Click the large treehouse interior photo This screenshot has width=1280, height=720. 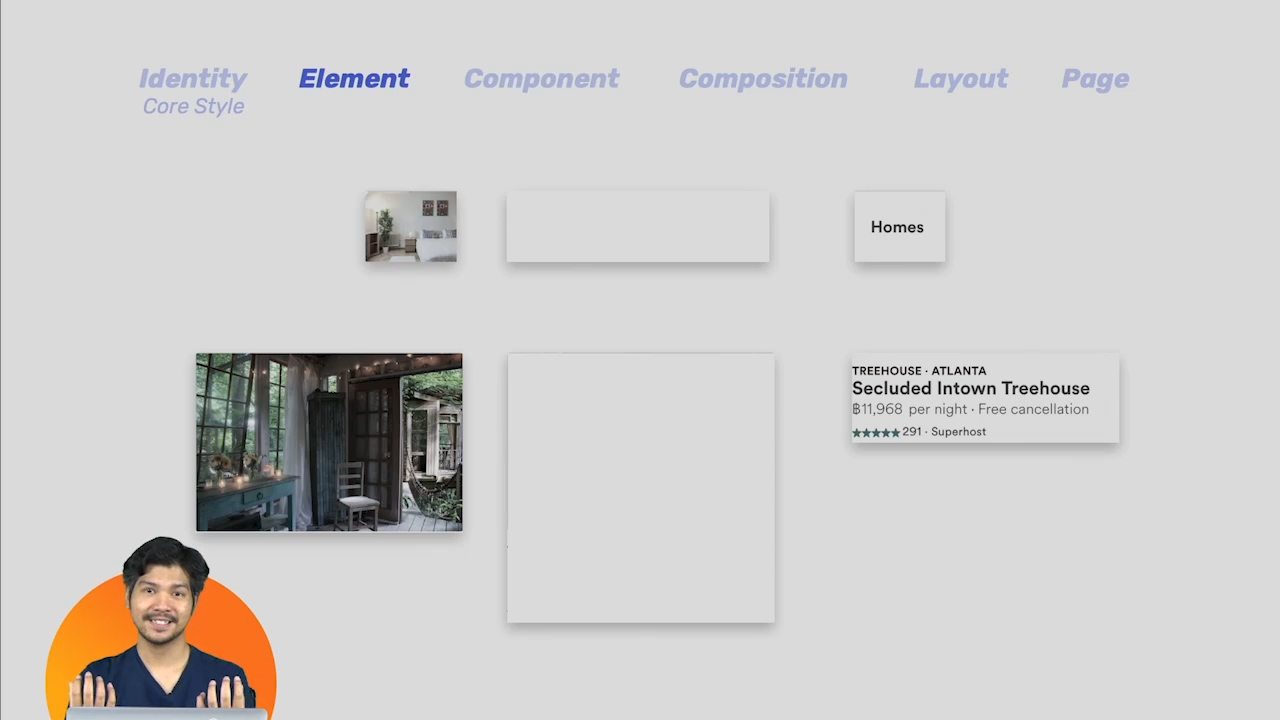click(329, 441)
